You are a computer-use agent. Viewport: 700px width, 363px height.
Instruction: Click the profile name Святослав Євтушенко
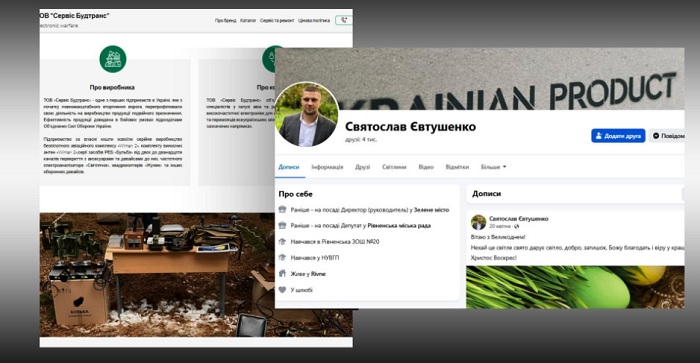pos(410,127)
